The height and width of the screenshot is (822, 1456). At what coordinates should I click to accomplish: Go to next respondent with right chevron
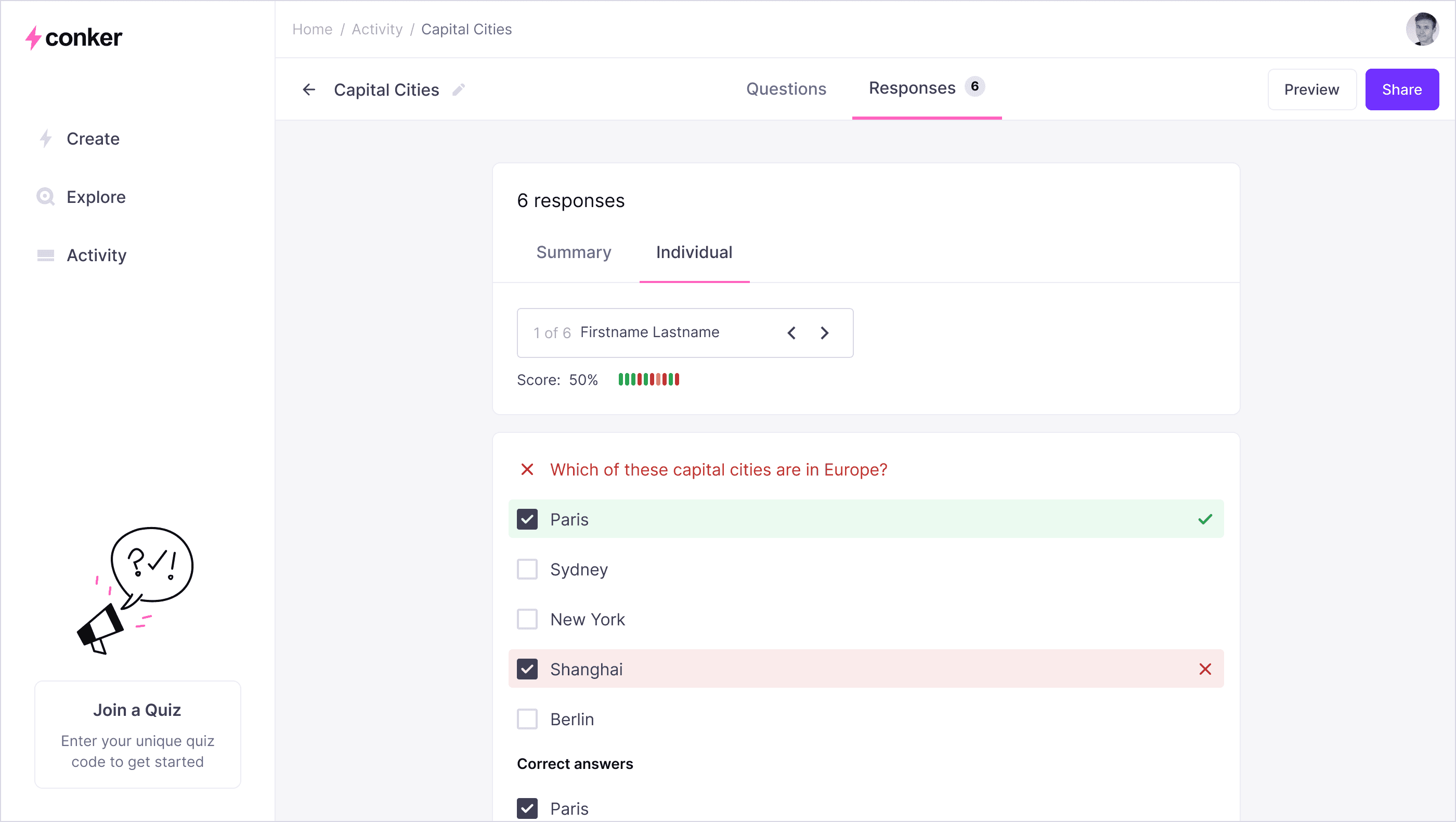(x=825, y=333)
